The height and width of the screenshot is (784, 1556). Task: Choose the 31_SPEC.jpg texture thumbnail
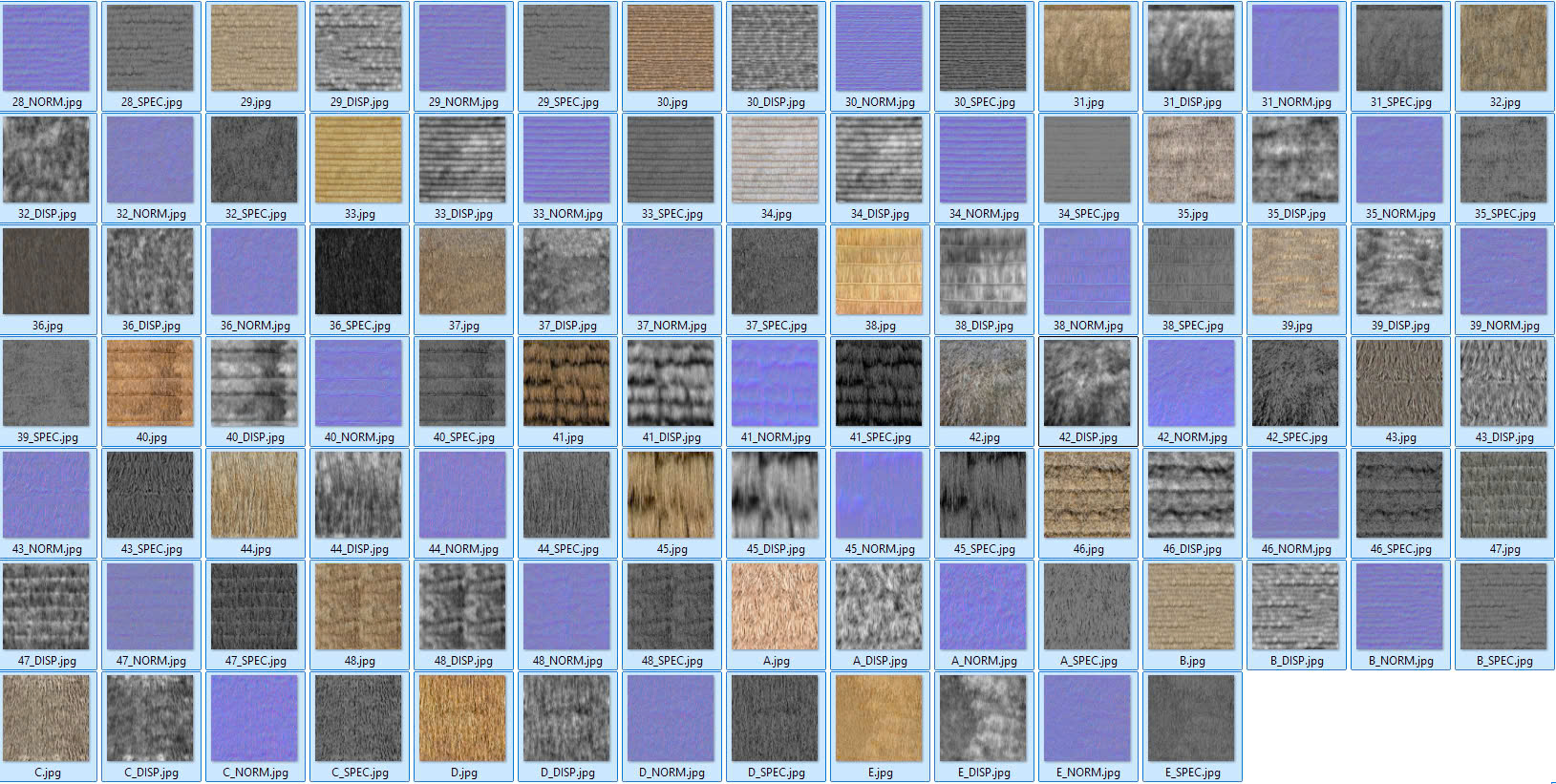tap(1399, 49)
